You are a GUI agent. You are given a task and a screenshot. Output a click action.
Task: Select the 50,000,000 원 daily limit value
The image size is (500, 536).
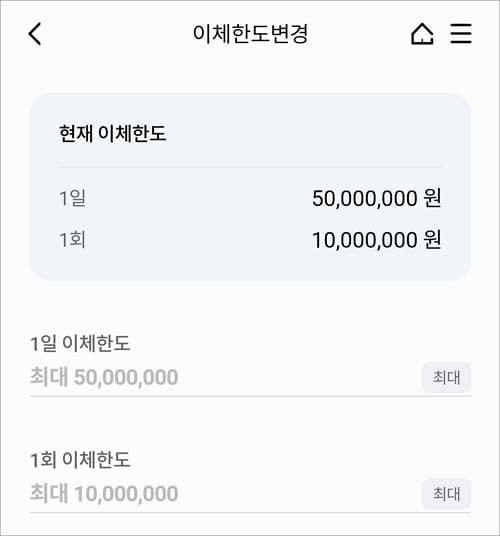pos(377,198)
